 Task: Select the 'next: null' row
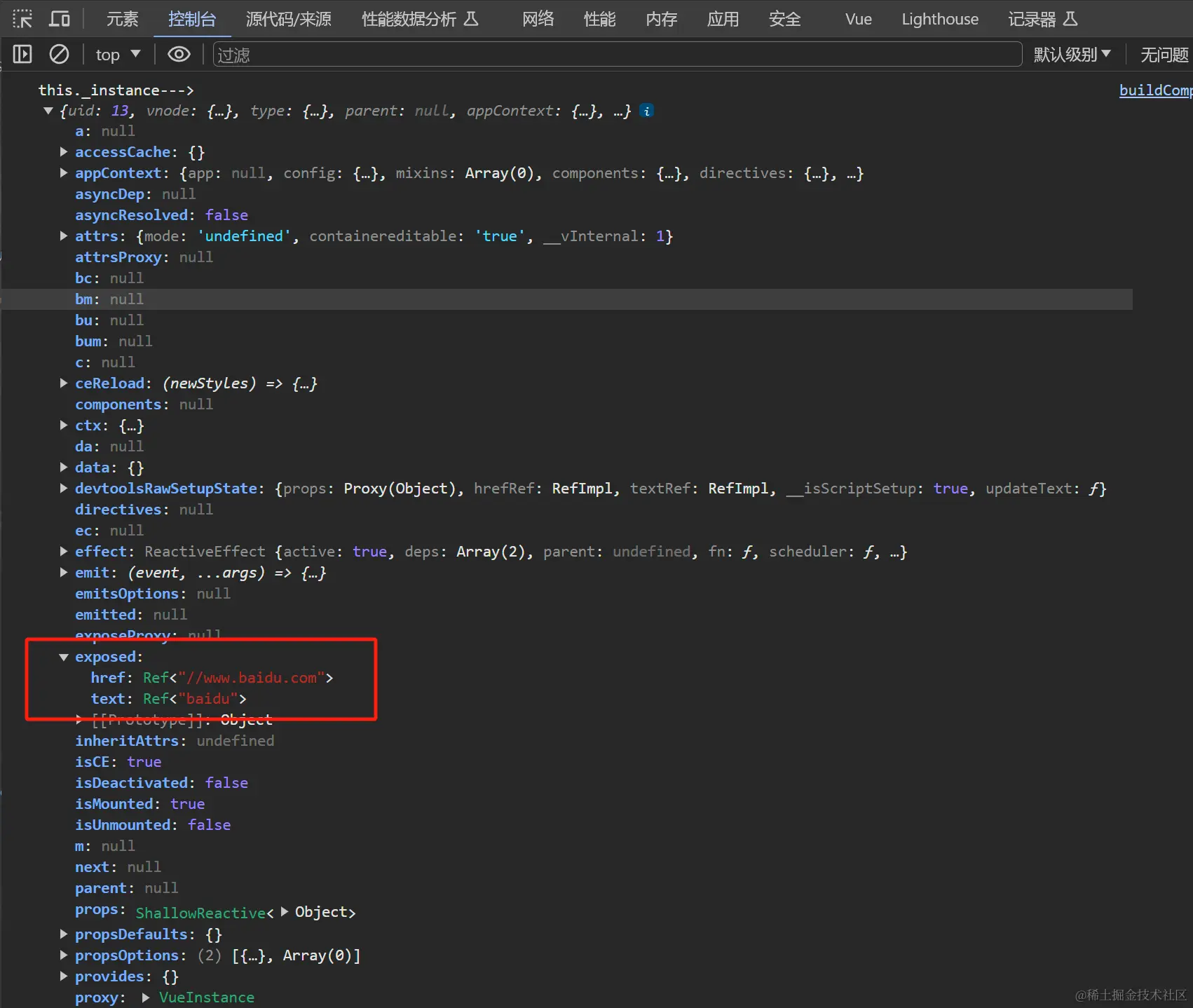click(118, 867)
